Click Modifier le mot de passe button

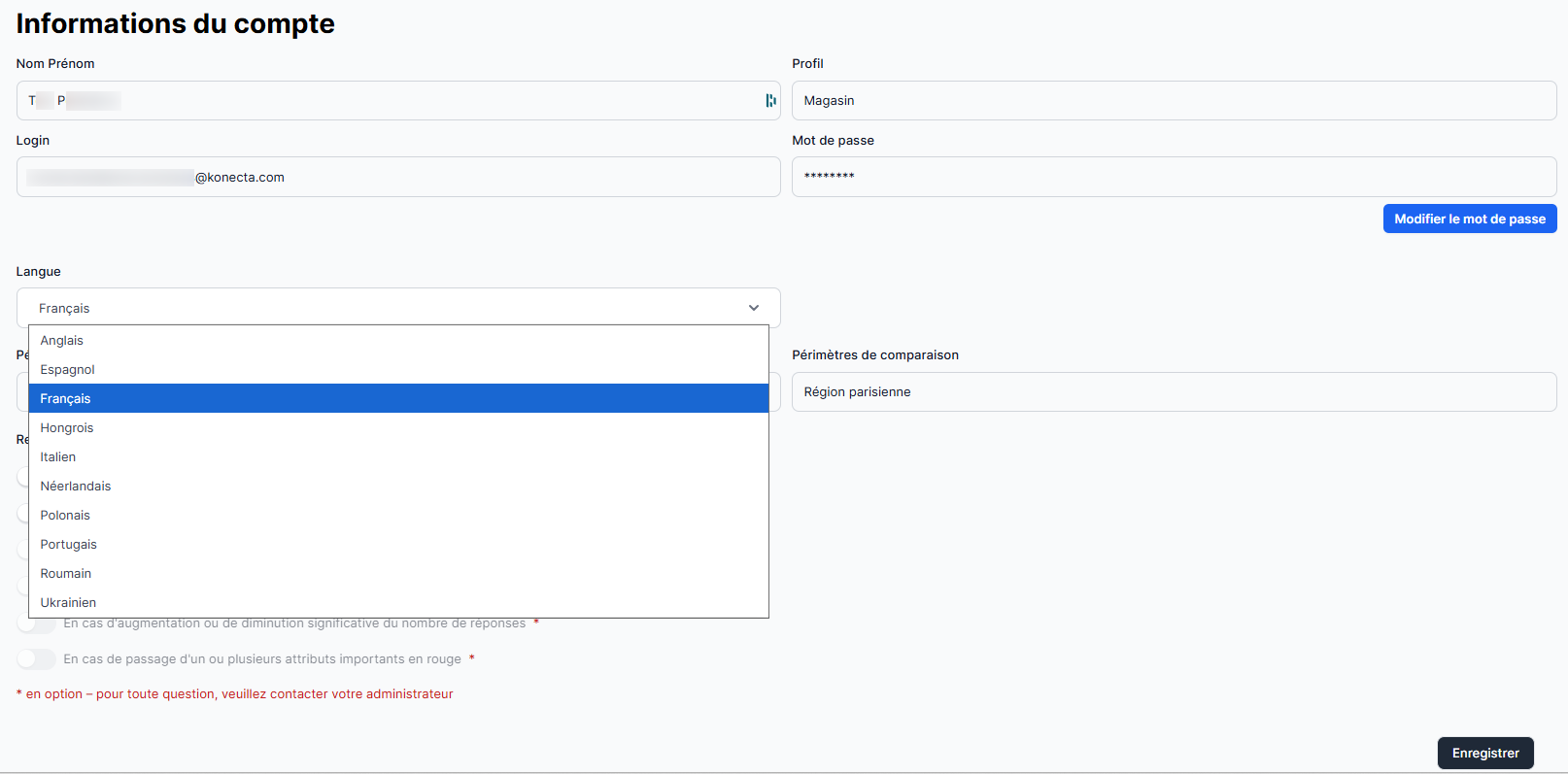click(1469, 219)
